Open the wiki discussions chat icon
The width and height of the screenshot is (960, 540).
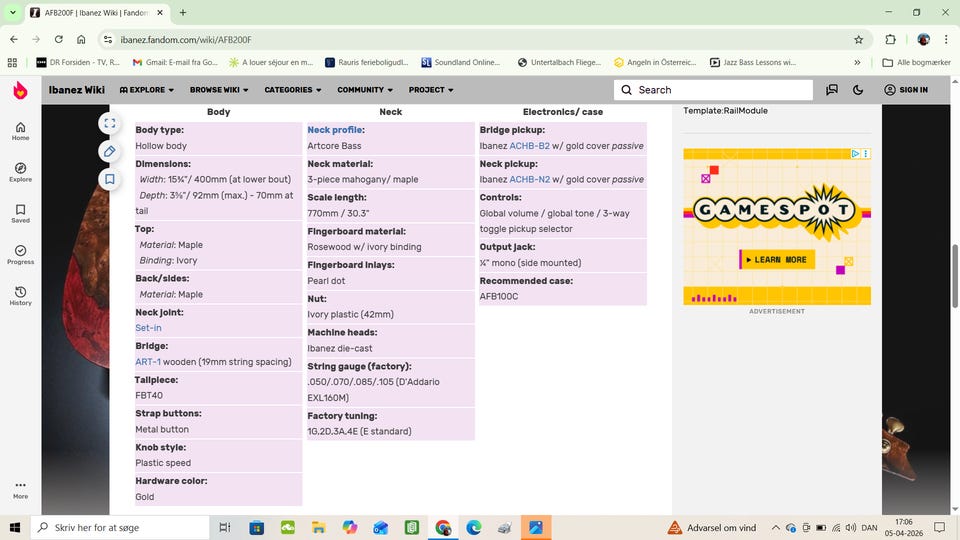831,90
